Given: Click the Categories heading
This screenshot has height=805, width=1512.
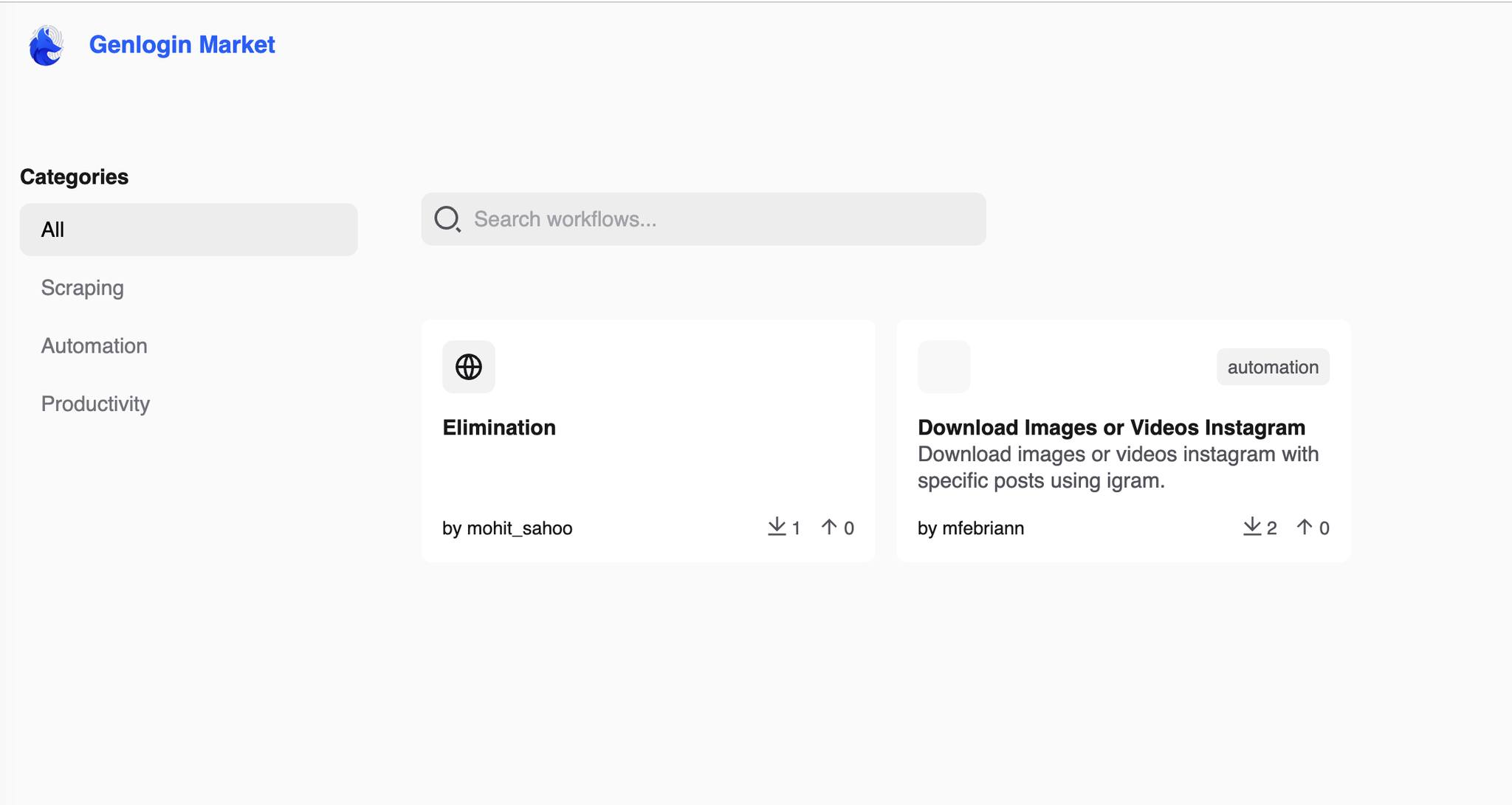Looking at the screenshot, I should tap(74, 177).
